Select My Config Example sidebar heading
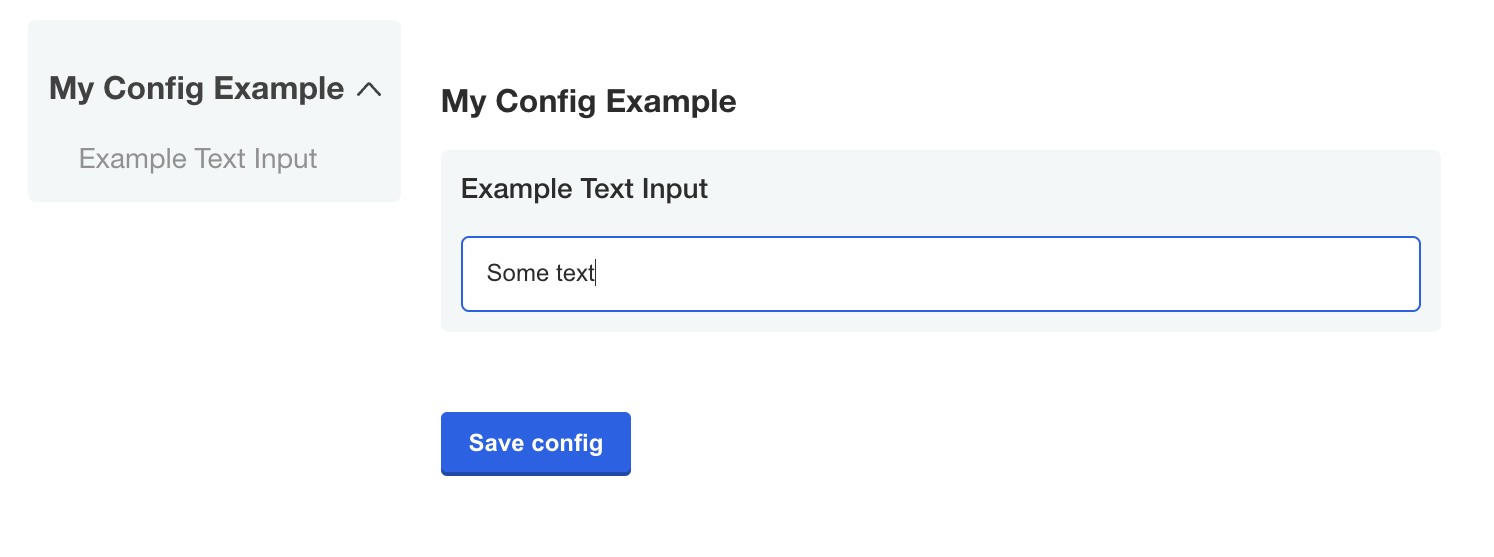Viewport: 1494px width, 557px height. click(197, 89)
